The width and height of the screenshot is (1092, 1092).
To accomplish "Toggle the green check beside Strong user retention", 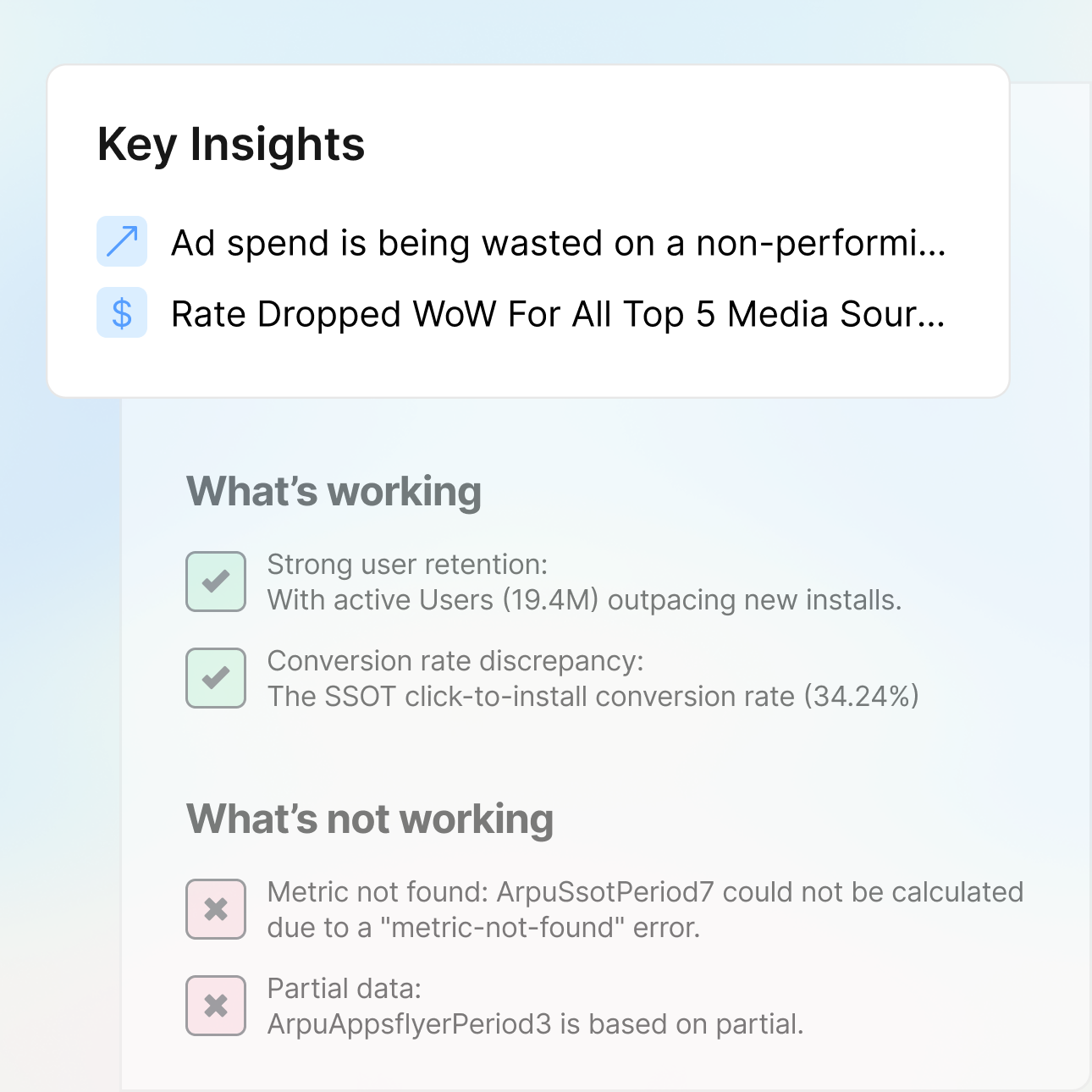I will [216, 582].
